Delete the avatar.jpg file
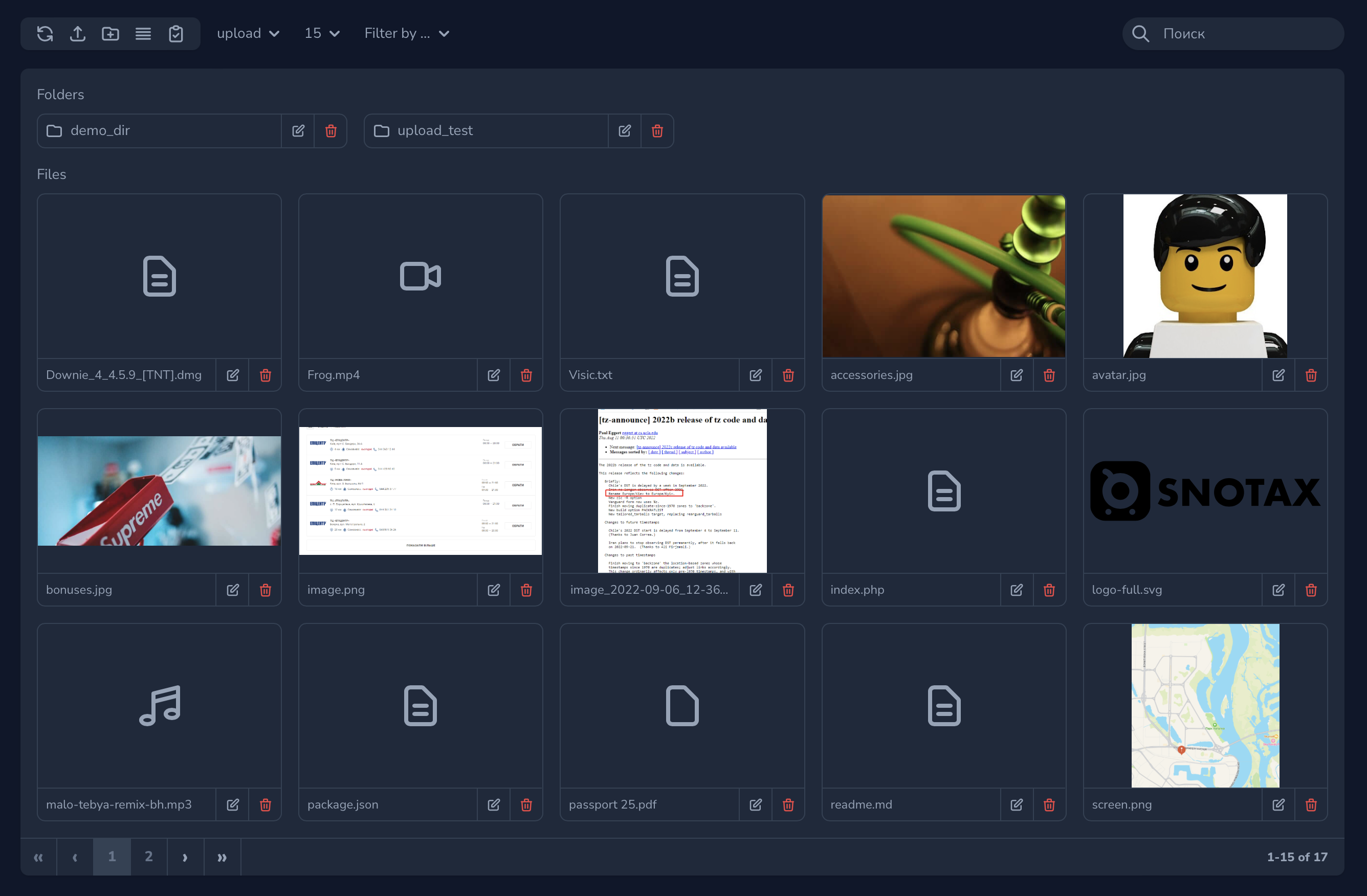 (1311, 375)
